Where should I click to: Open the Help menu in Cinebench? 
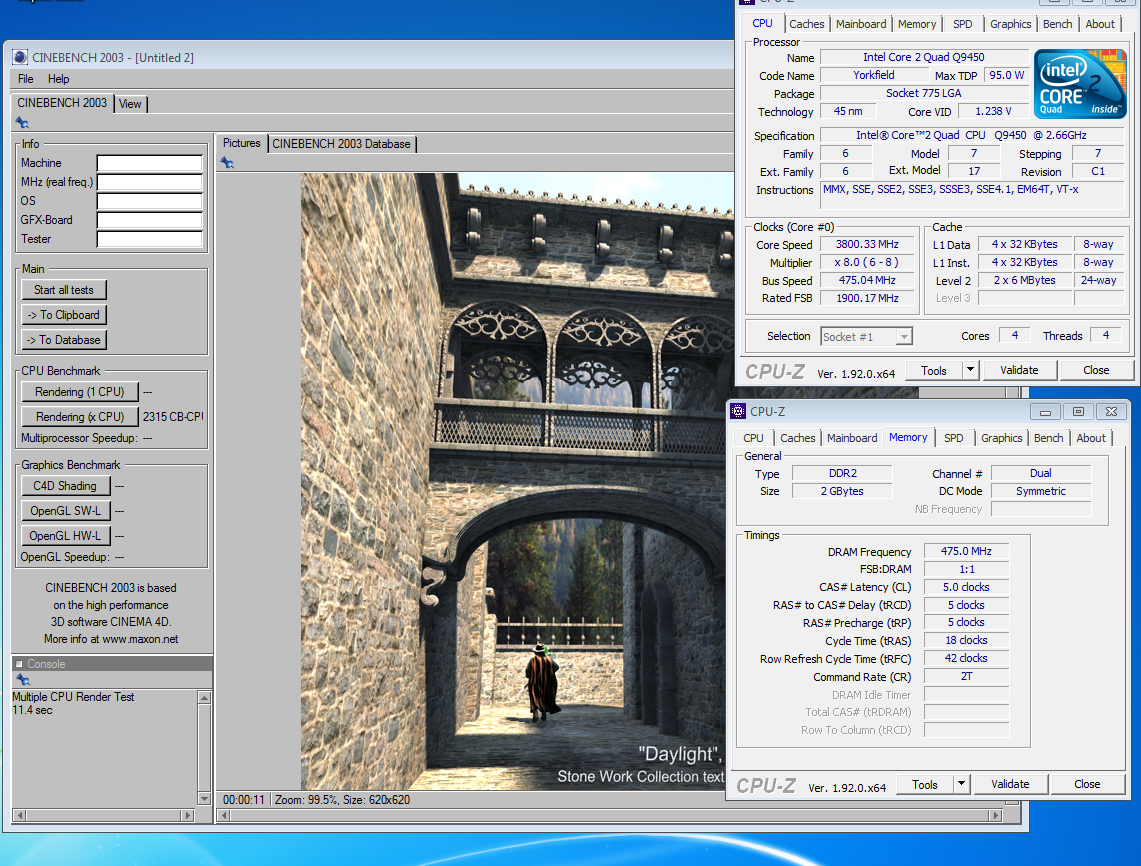pos(58,79)
